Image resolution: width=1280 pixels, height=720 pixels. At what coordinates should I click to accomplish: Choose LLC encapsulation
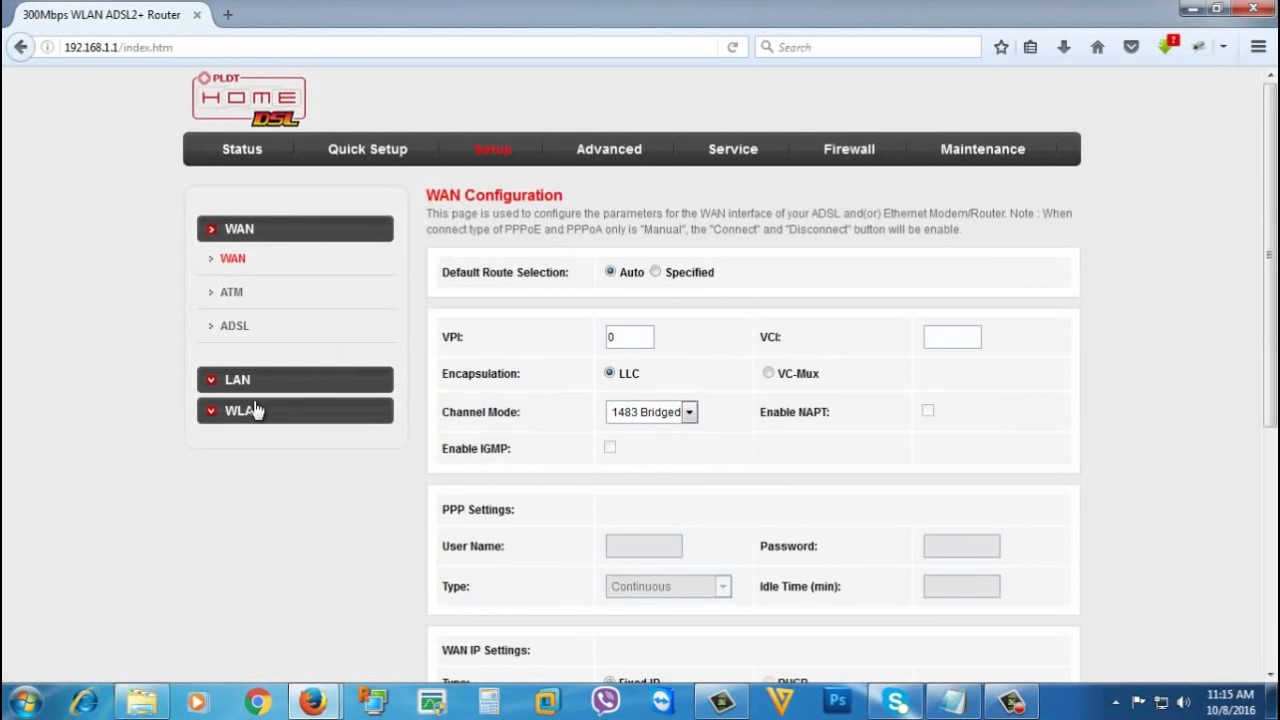[610, 372]
